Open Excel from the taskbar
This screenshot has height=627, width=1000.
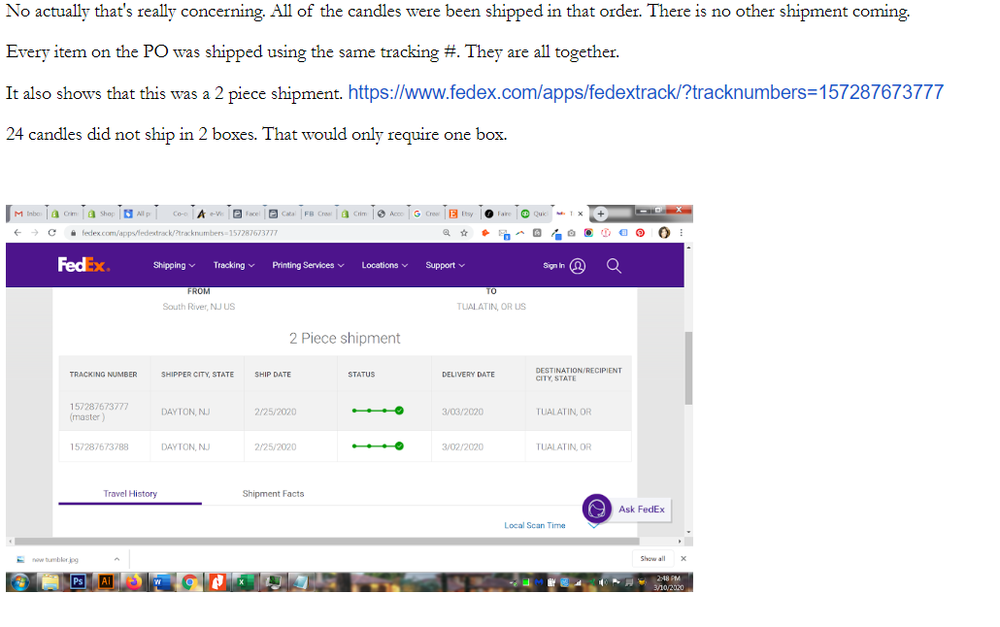tap(242, 581)
